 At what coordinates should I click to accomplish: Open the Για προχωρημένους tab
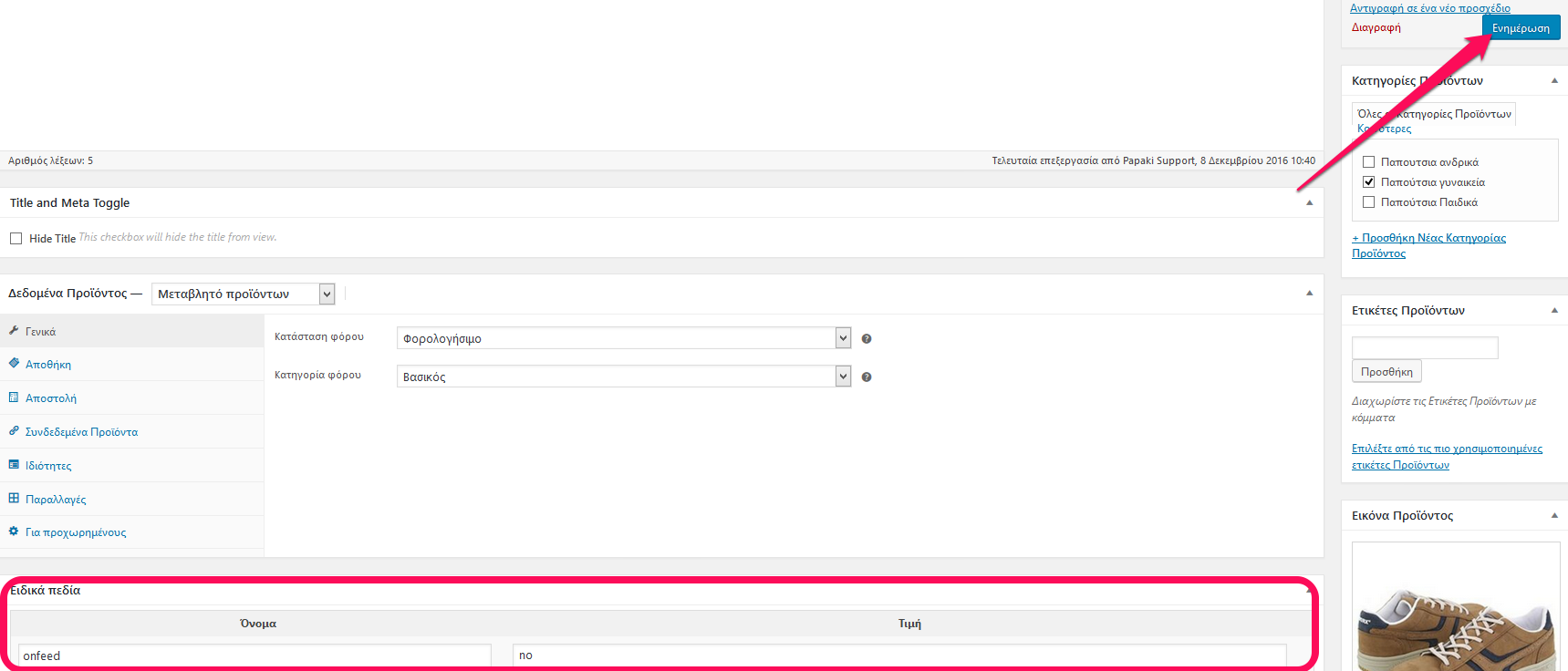76,532
